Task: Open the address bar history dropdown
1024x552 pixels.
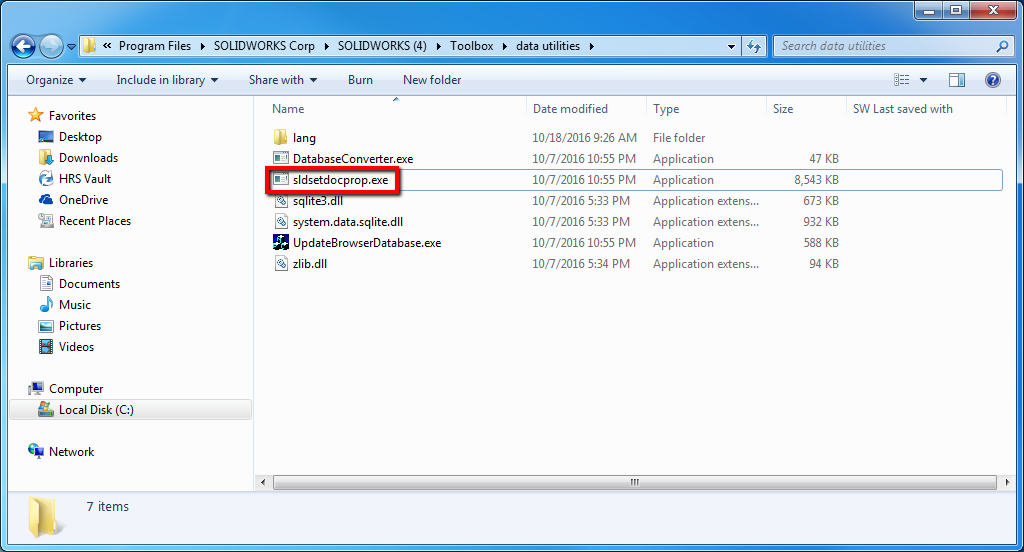Action: coord(731,46)
